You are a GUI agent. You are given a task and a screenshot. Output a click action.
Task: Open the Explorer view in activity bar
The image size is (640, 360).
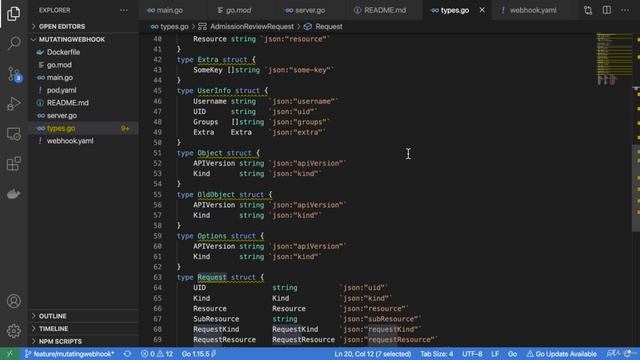click(13, 14)
